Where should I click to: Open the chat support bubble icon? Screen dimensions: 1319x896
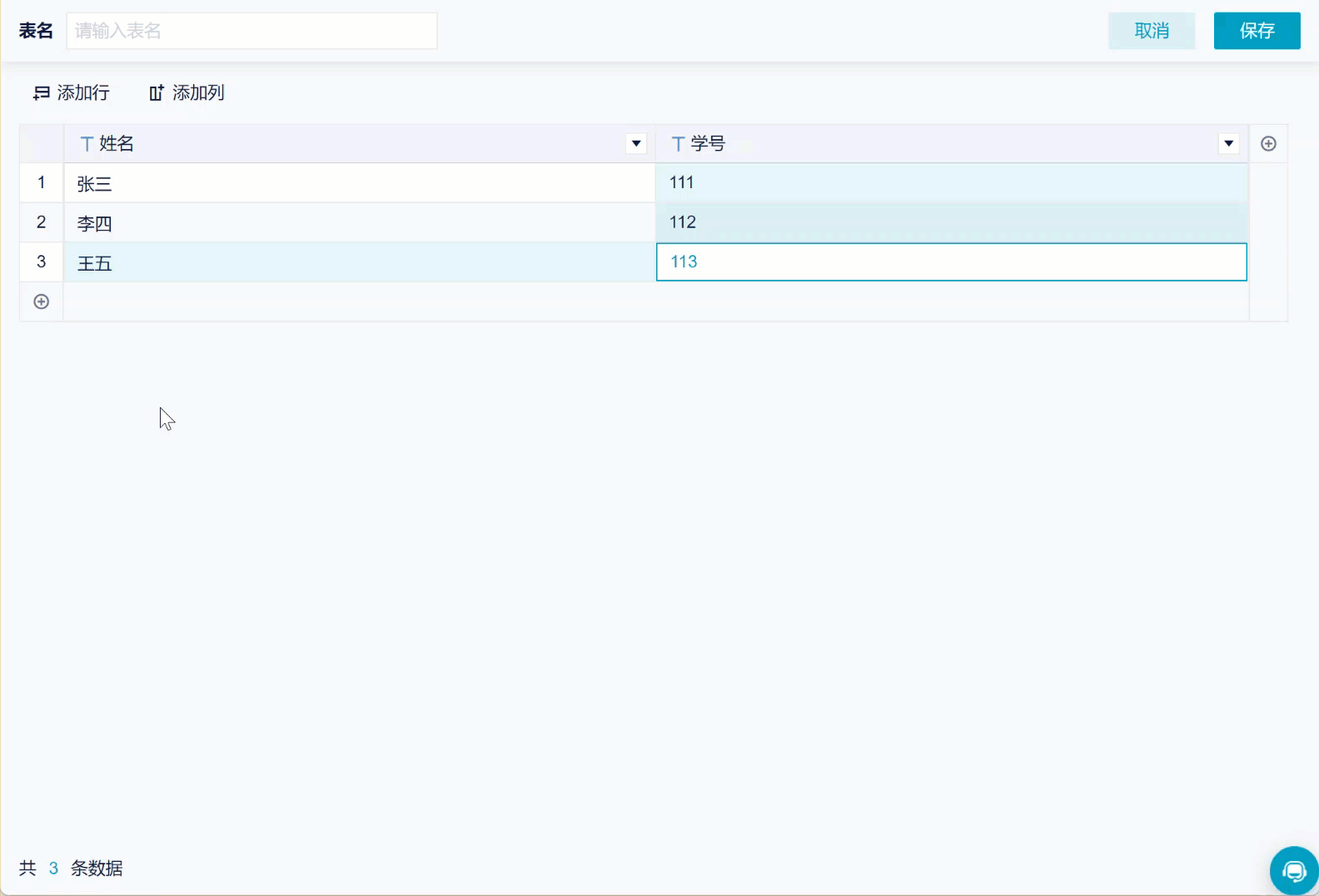point(1294,871)
